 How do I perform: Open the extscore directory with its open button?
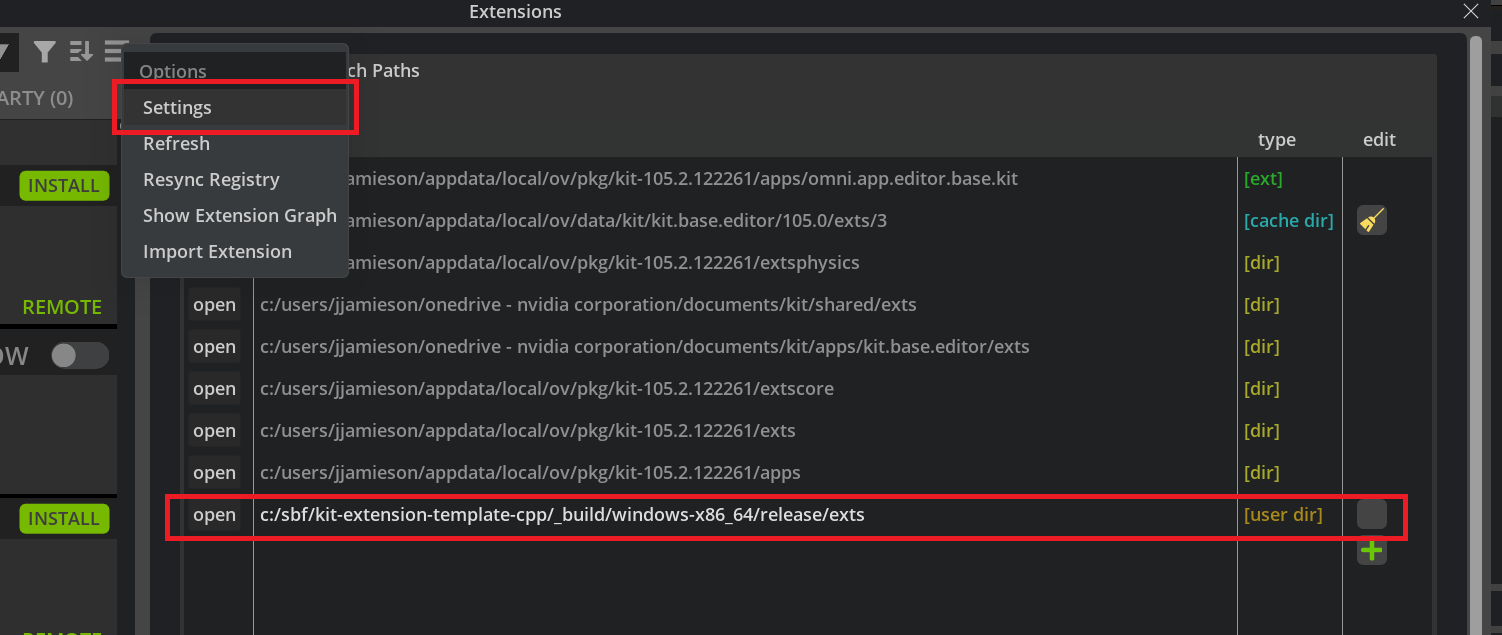point(214,388)
